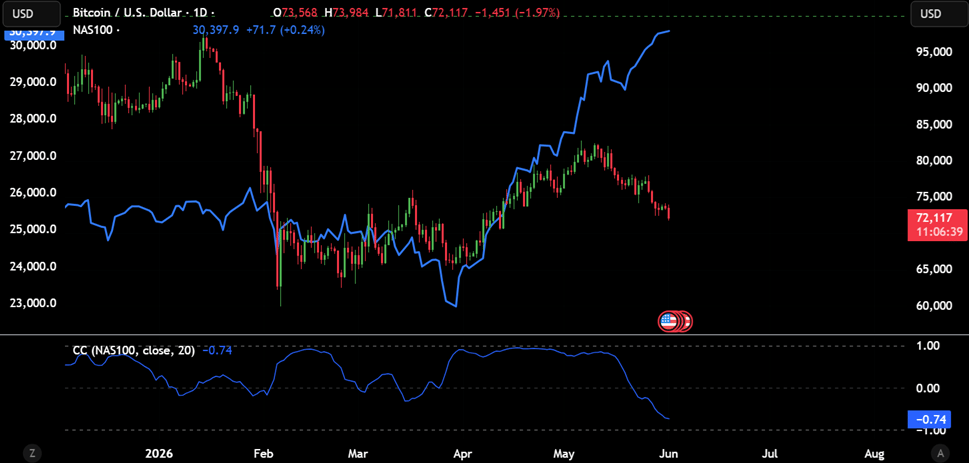Click the 11:06:39 bar countdown timer
The width and height of the screenshot is (969, 463).
pyautogui.click(x=937, y=231)
